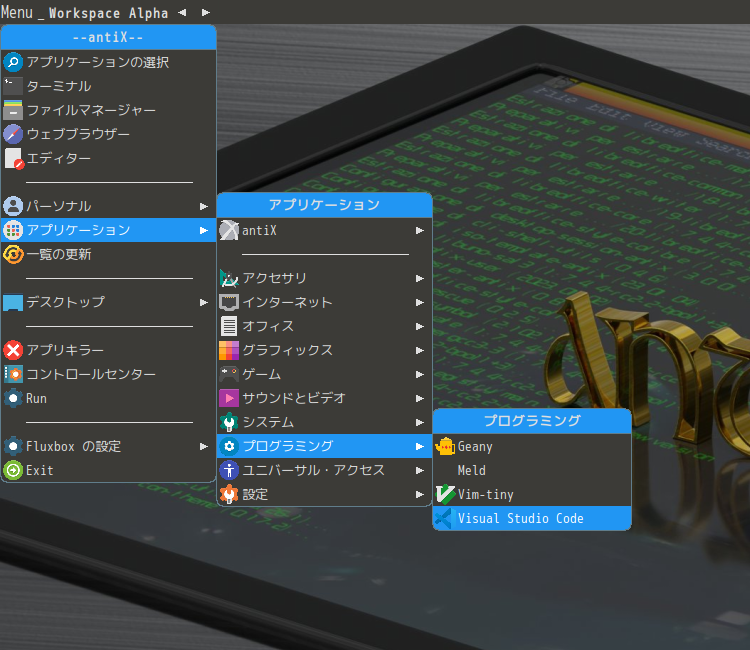Click Workspace Alpha label in toolbar
The height and width of the screenshot is (650, 750).
pyautogui.click(x=109, y=13)
